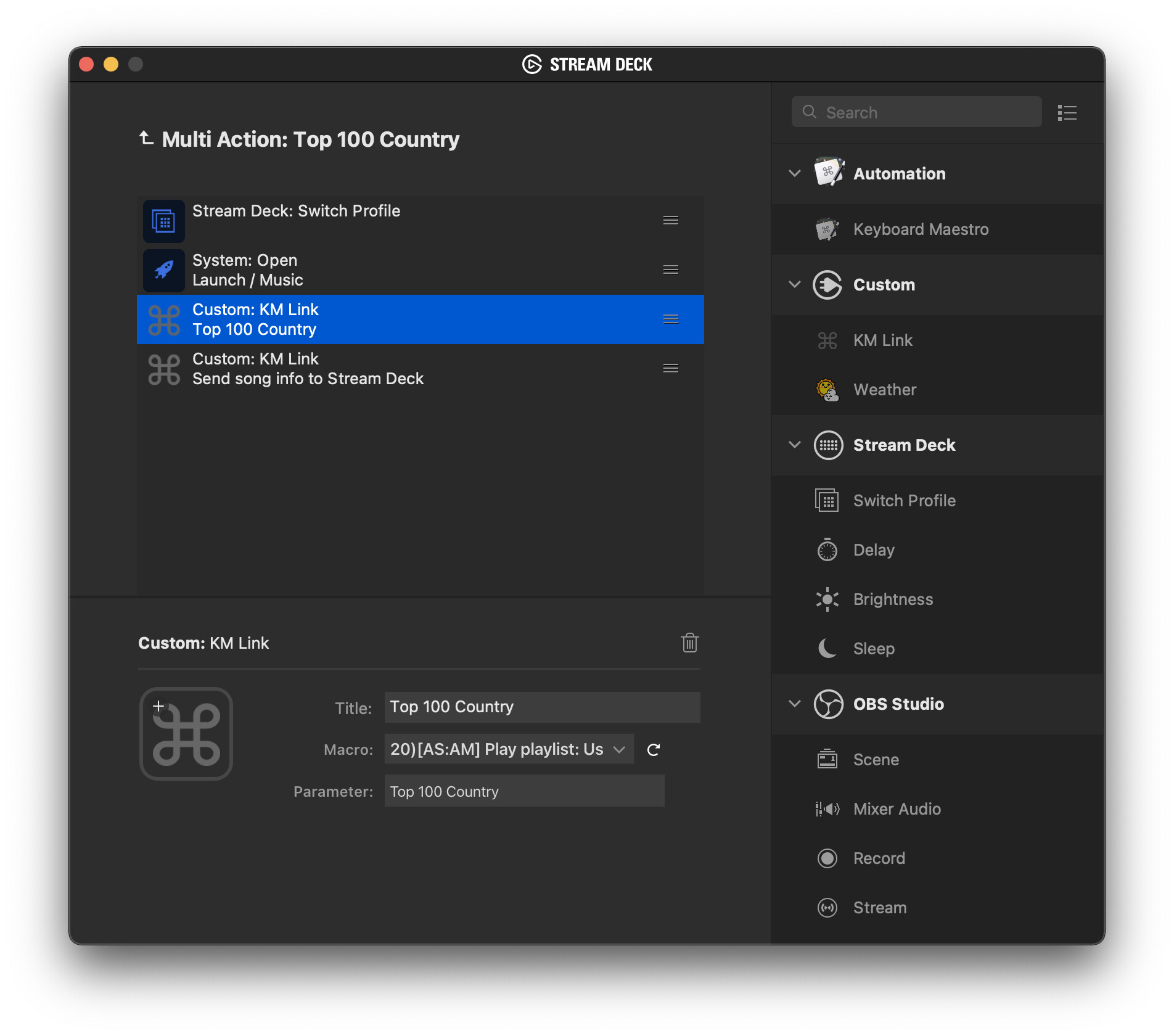This screenshot has width=1174, height=1036.
Task: Select the Keyboard Maestro action
Action: tap(937, 229)
